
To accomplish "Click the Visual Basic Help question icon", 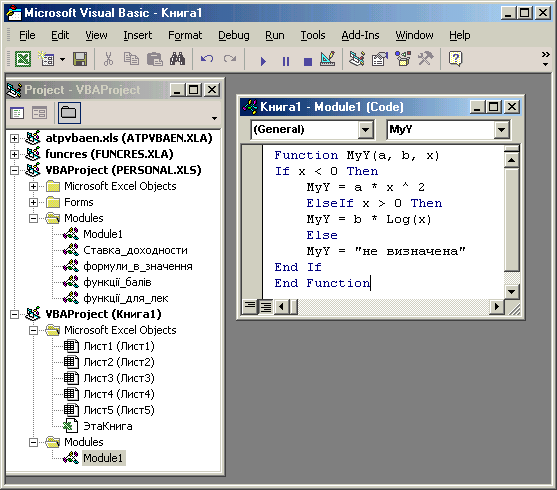I will click(455, 59).
